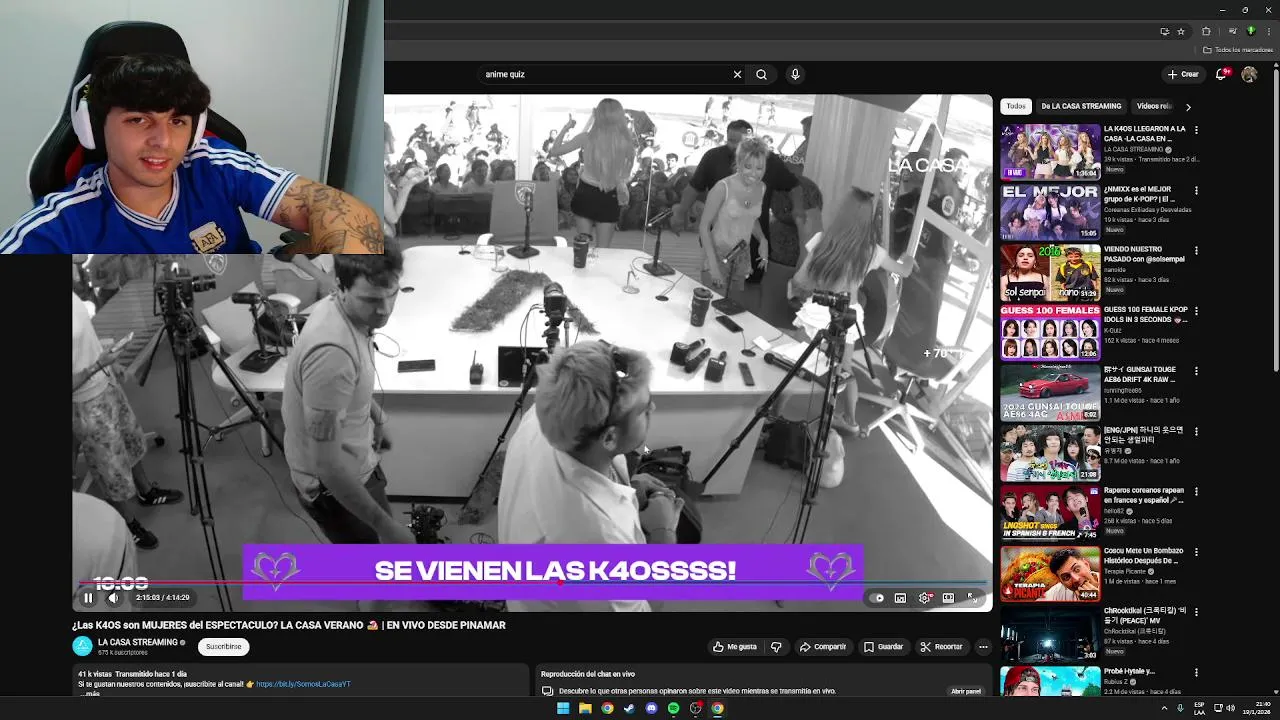Open GUESS 100 FEMALE KPOP IDOLS video
This screenshot has height=720, width=1280.
[1050, 332]
